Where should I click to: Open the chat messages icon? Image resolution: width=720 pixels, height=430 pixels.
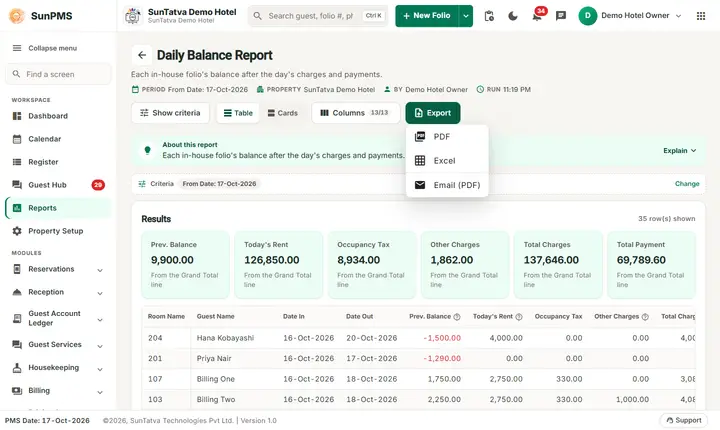coord(561,16)
